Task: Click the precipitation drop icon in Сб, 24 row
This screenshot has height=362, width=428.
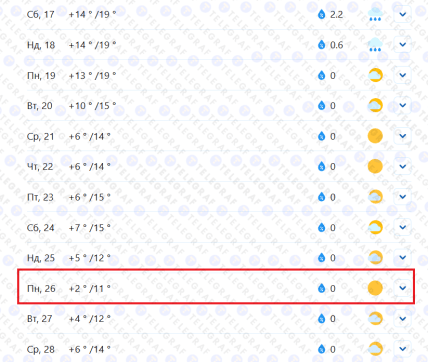Action: point(321,227)
